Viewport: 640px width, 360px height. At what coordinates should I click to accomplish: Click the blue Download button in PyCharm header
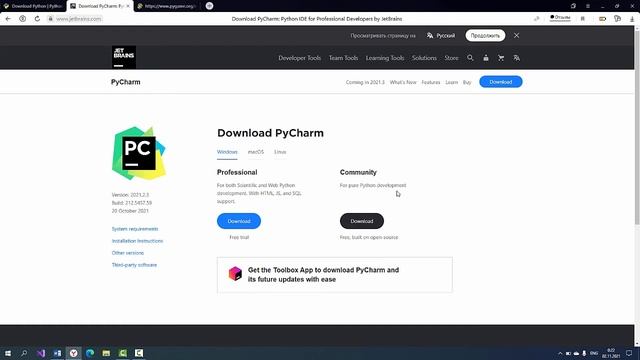point(500,82)
